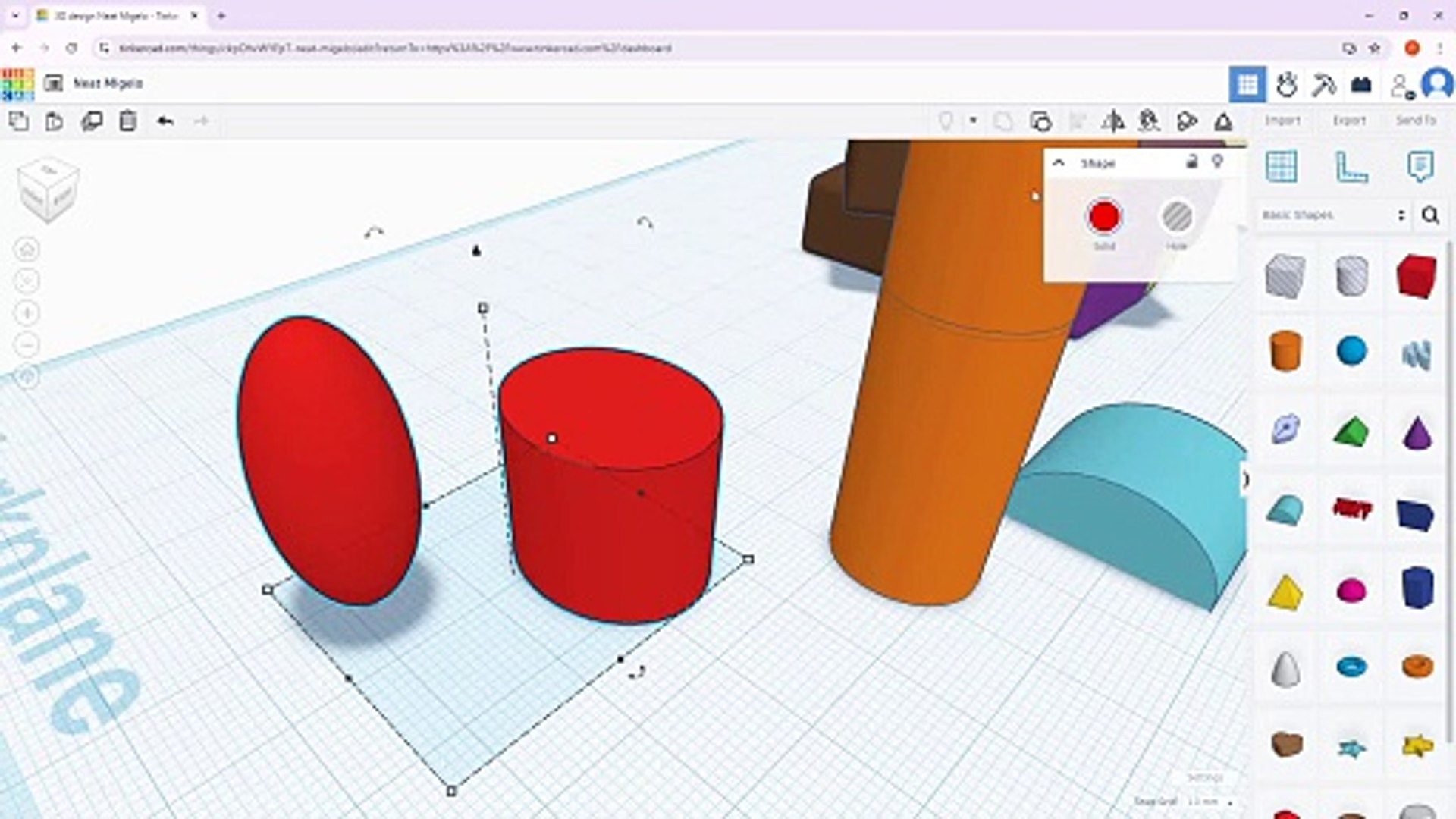Click the view cube
This screenshot has width=1456, height=819.
coord(48,190)
